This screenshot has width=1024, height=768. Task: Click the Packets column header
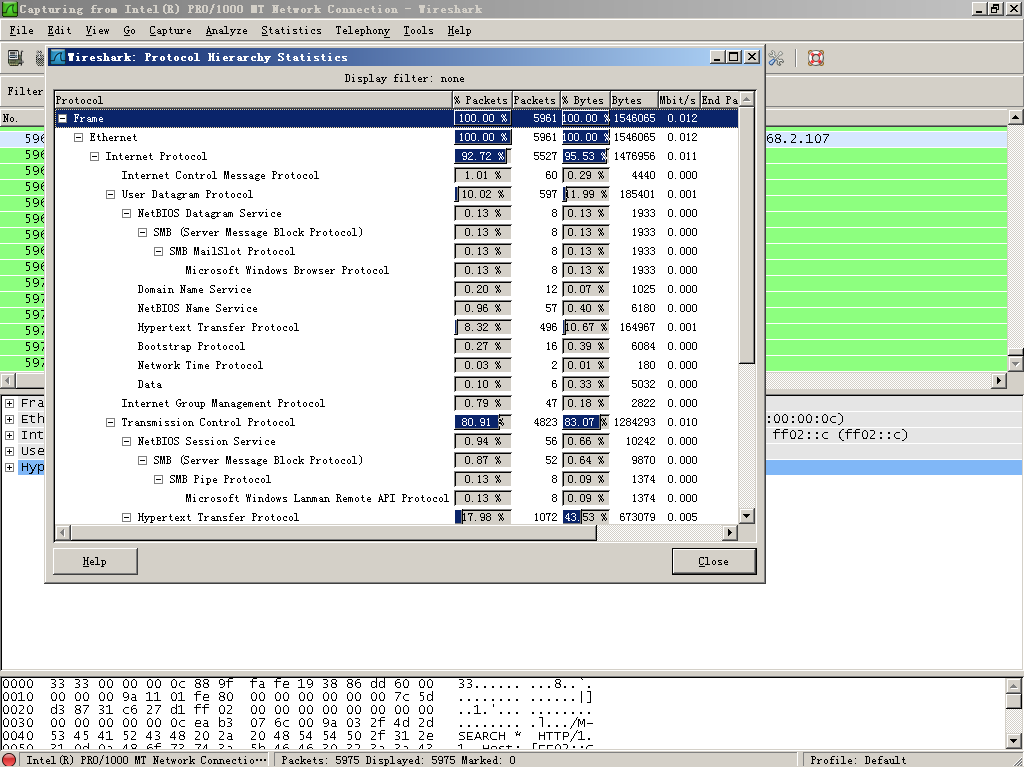536,100
